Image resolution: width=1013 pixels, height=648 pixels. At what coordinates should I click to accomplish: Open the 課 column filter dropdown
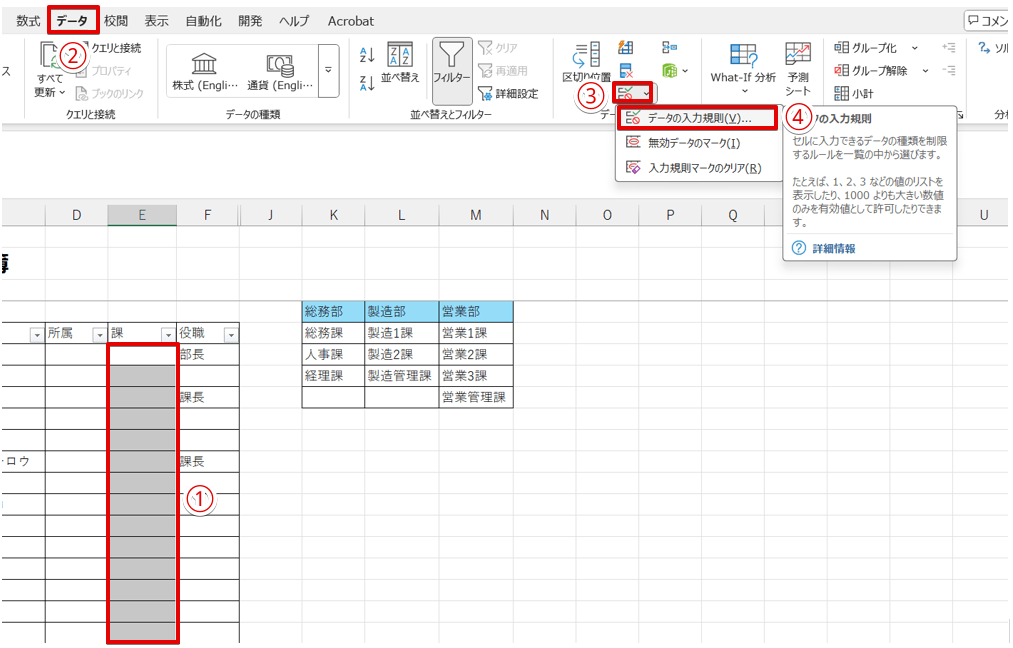[167, 335]
